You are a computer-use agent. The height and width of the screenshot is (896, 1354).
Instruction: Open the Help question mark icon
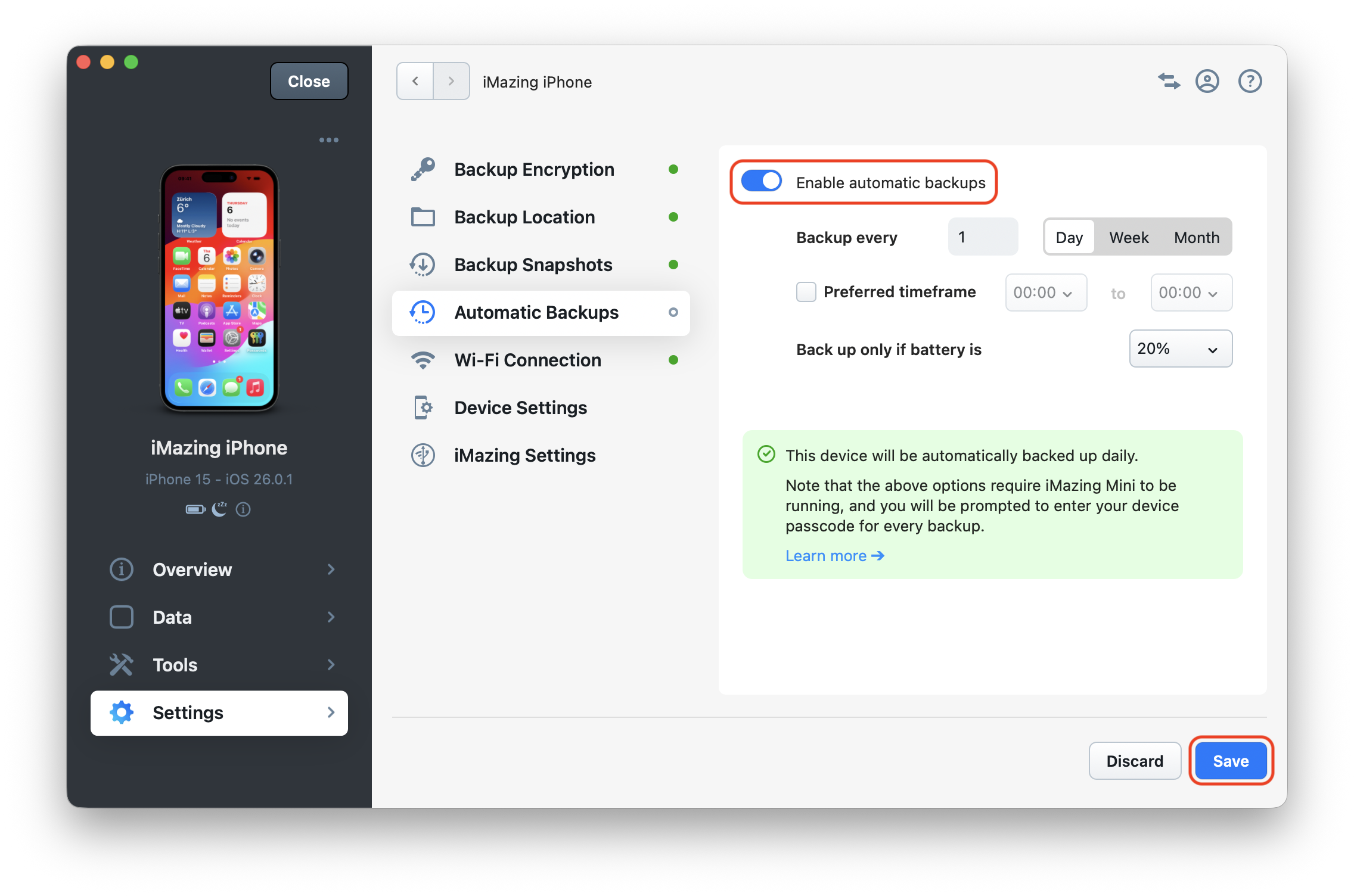point(1250,81)
